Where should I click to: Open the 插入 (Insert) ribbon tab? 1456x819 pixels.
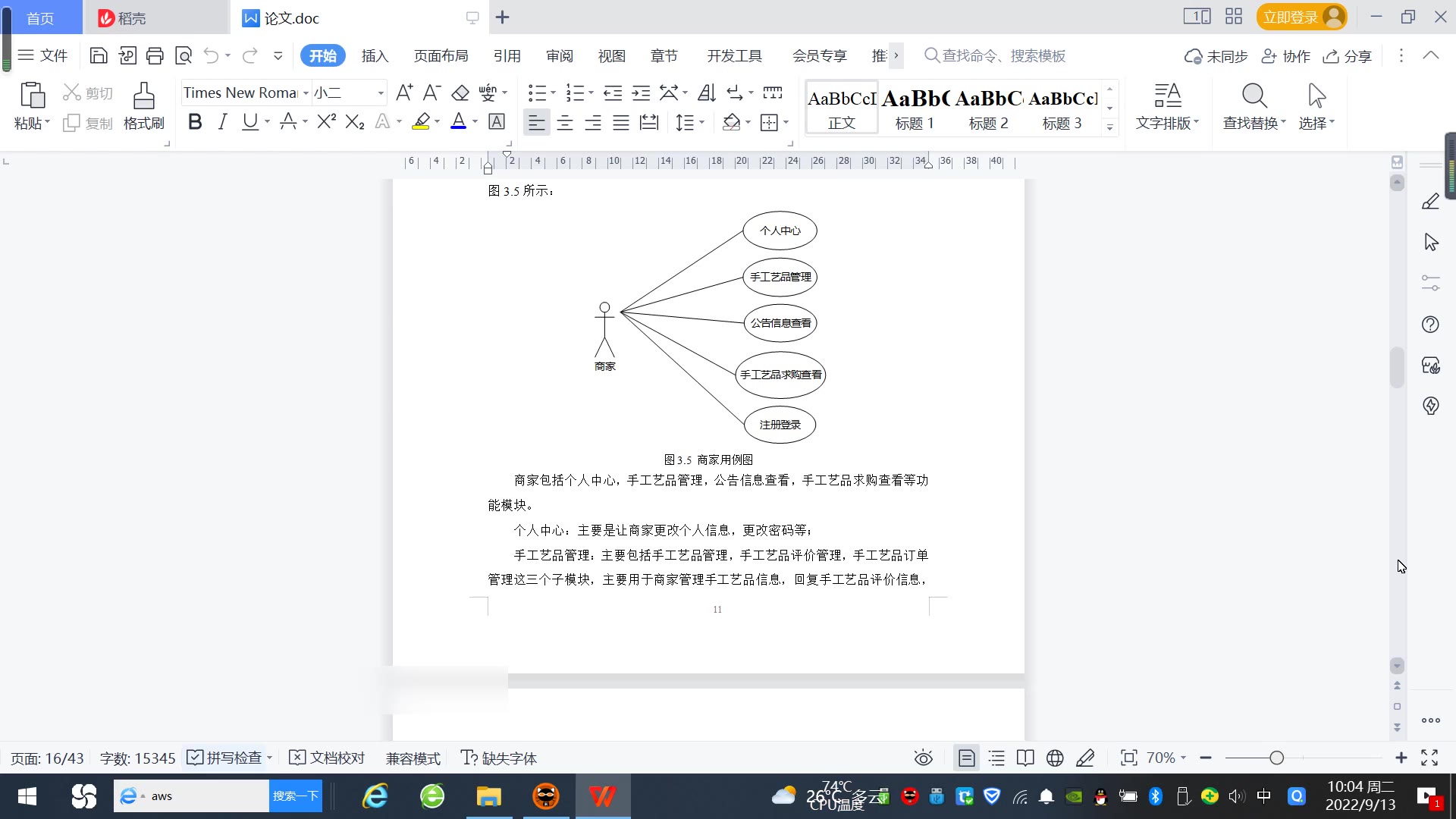click(x=375, y=56)
